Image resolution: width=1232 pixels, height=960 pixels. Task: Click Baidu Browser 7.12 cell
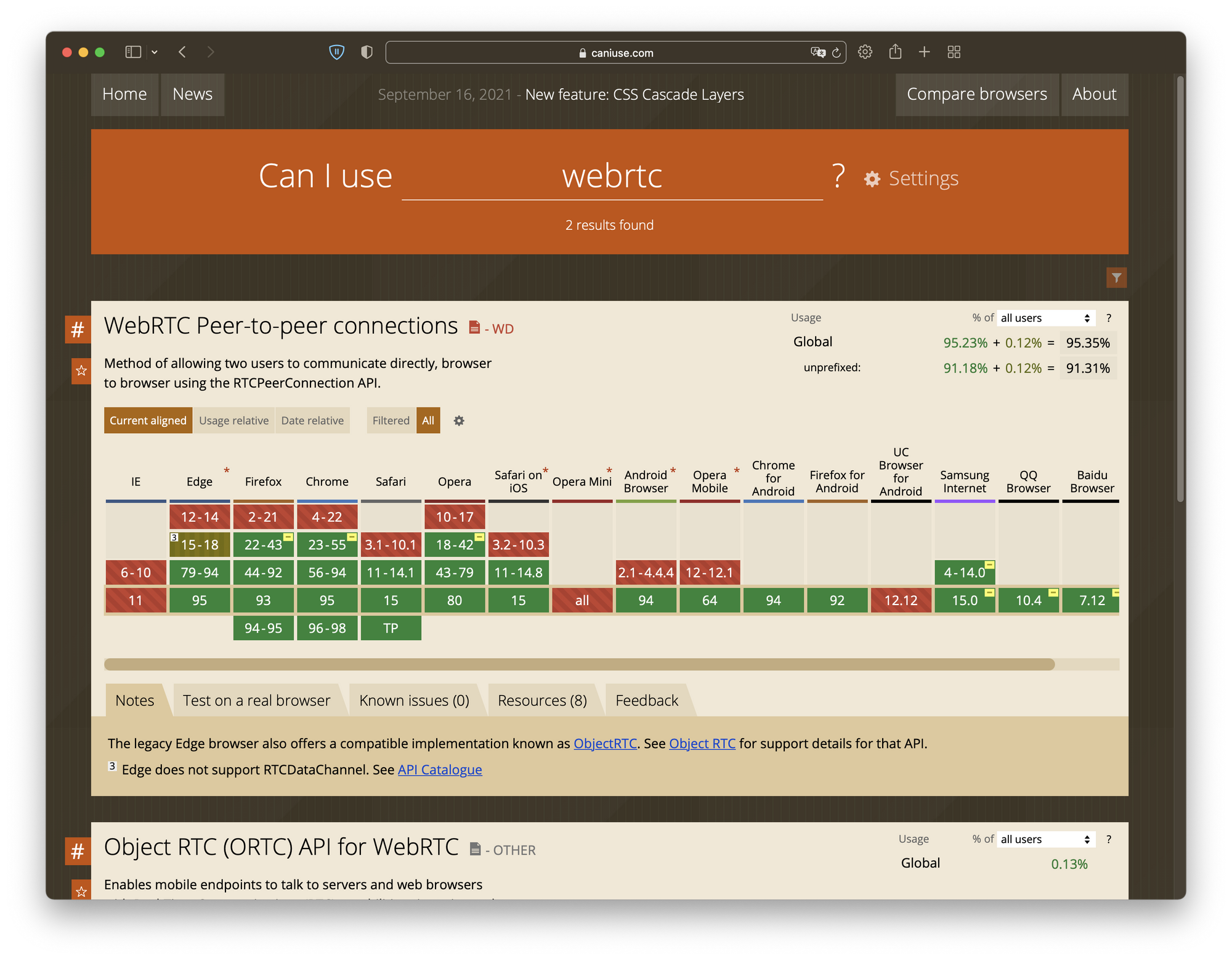(1091, 600)
